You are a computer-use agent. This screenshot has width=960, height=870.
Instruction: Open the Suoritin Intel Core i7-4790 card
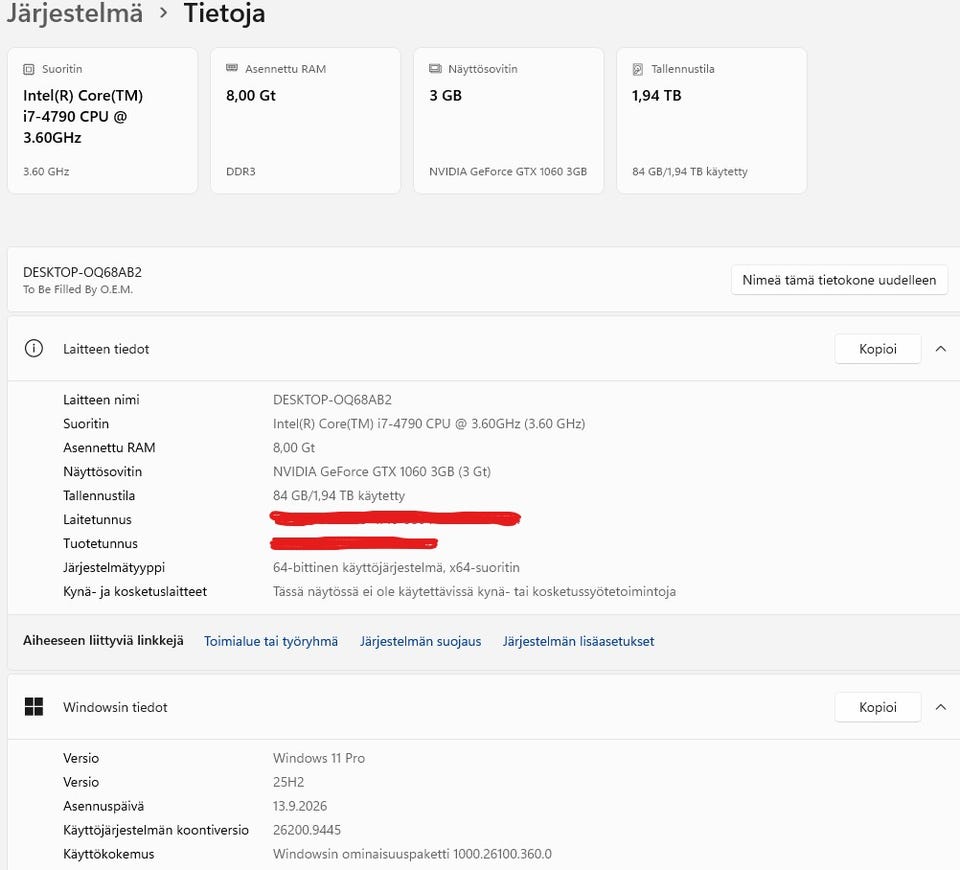[x=102, y=121]
